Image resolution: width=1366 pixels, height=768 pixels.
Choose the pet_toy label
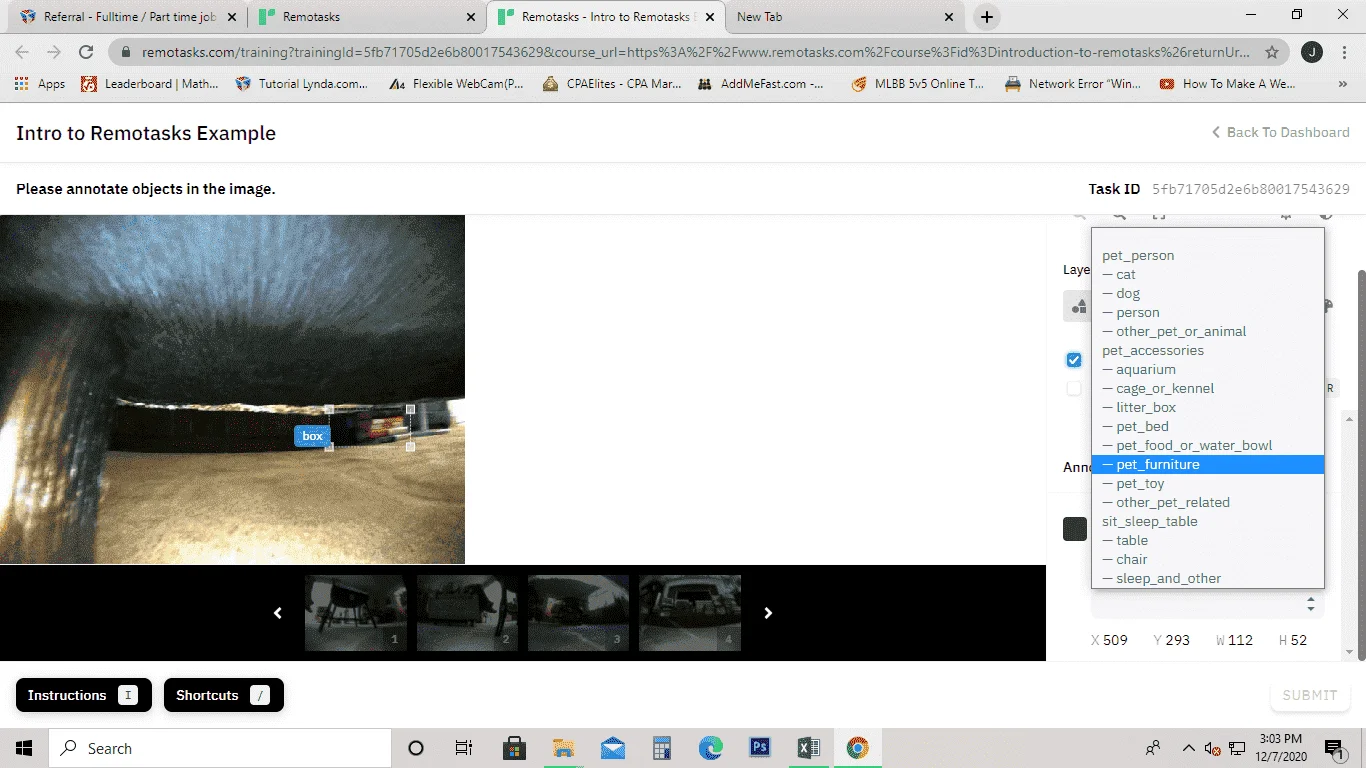pos(1208,484)
